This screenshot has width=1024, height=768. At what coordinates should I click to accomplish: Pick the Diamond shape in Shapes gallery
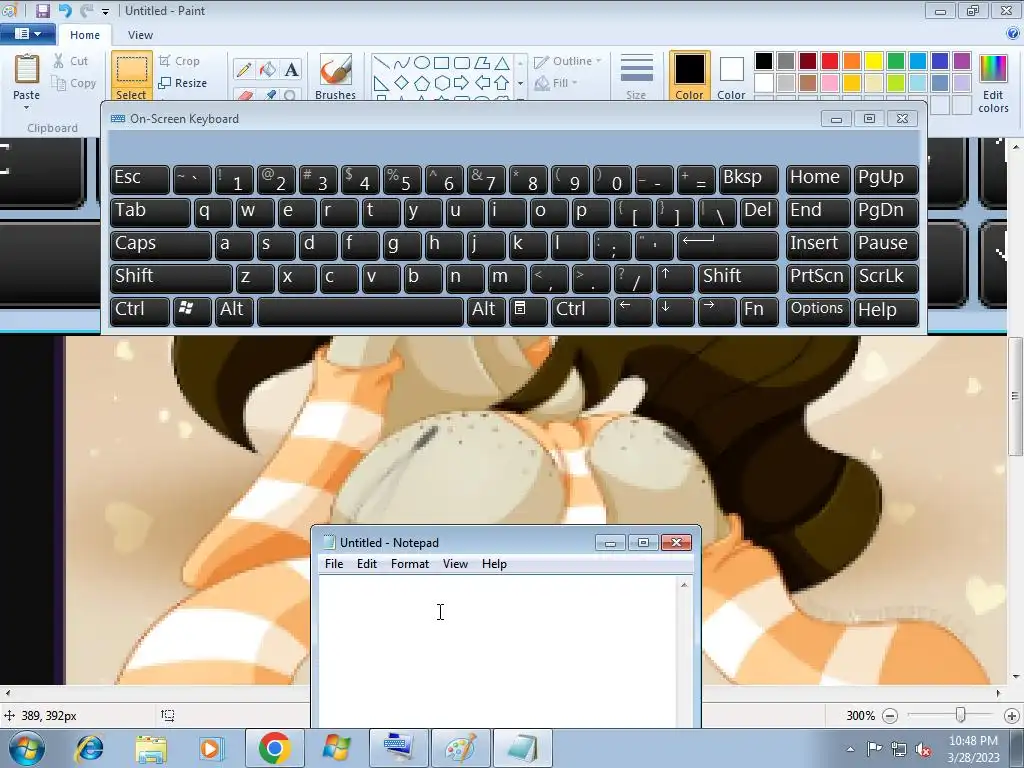[402, 83]
